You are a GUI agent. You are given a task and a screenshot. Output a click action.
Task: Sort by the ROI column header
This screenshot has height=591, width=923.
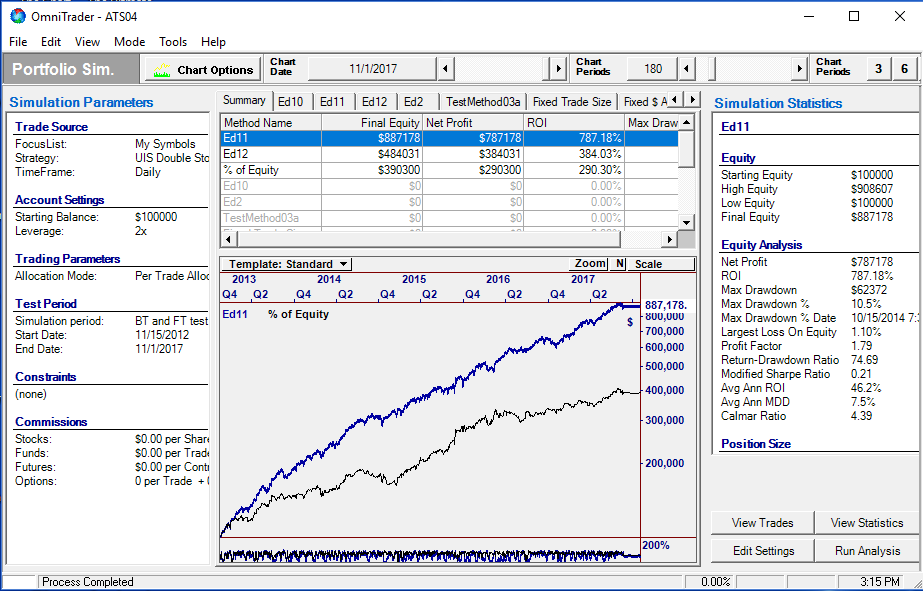574,122
